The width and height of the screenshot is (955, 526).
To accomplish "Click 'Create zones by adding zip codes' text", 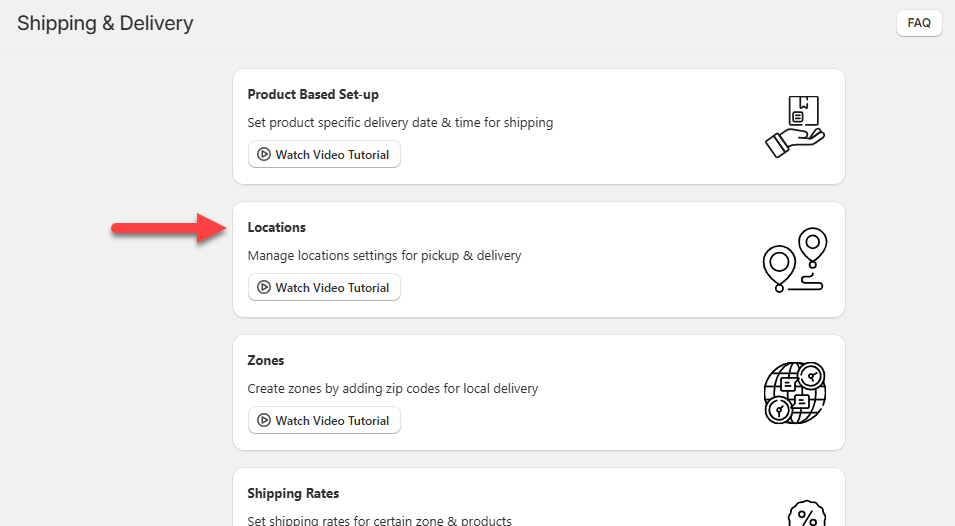I will point(392,389).
